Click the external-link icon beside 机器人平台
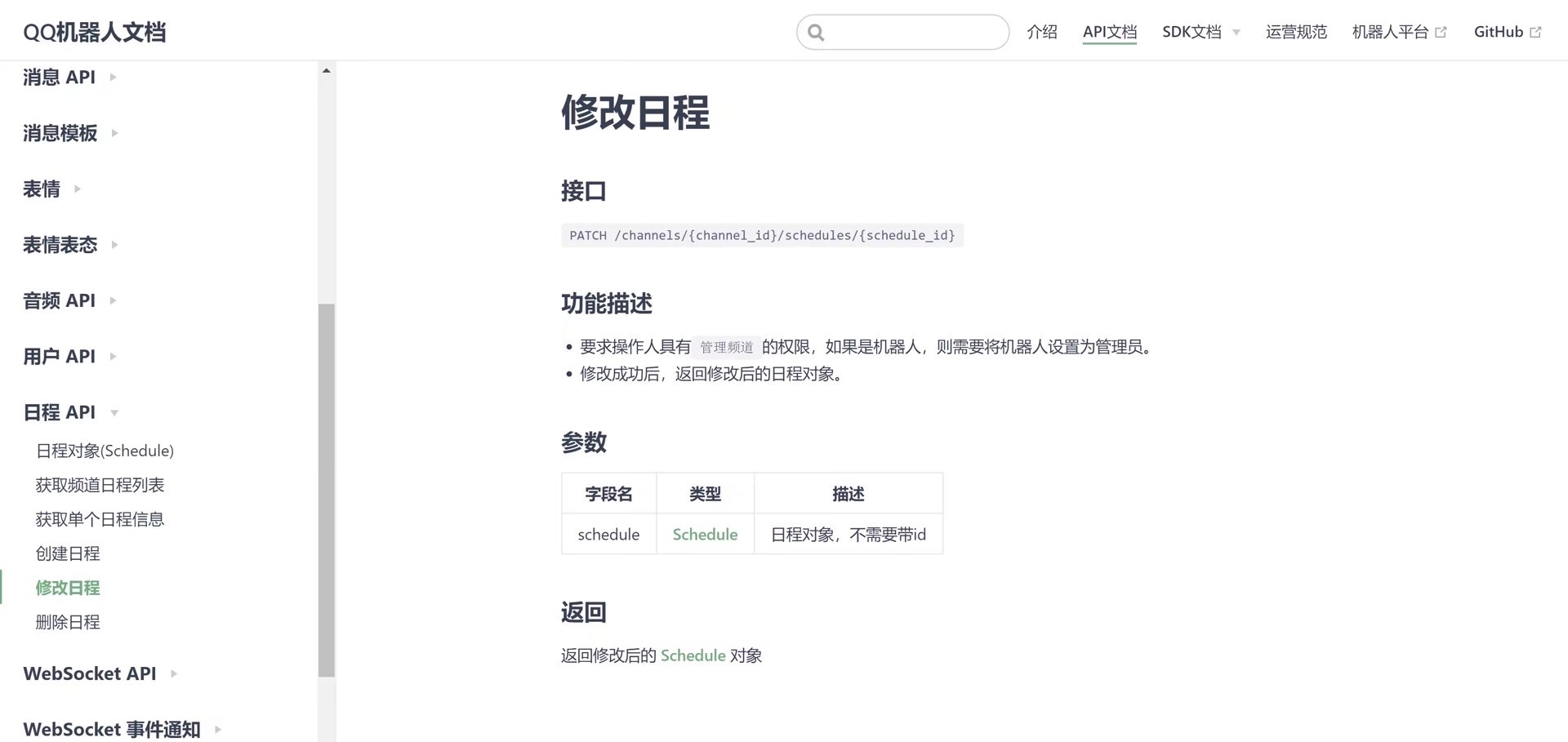This screenshot has height=742, width=1568. (x=1442, y=31)
